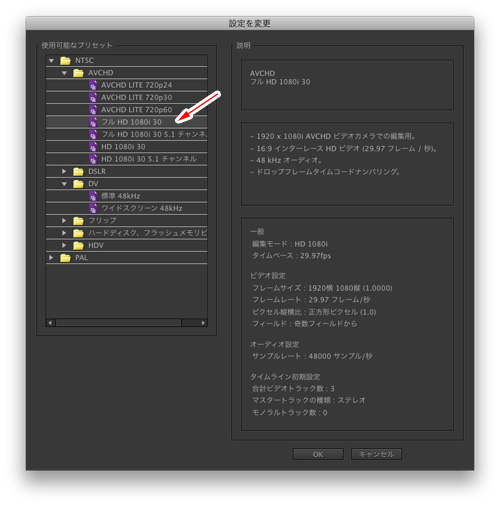Screen dimensions: 500x506
Task: Click the フリップ folder icon
Action: tap(78, 221)
